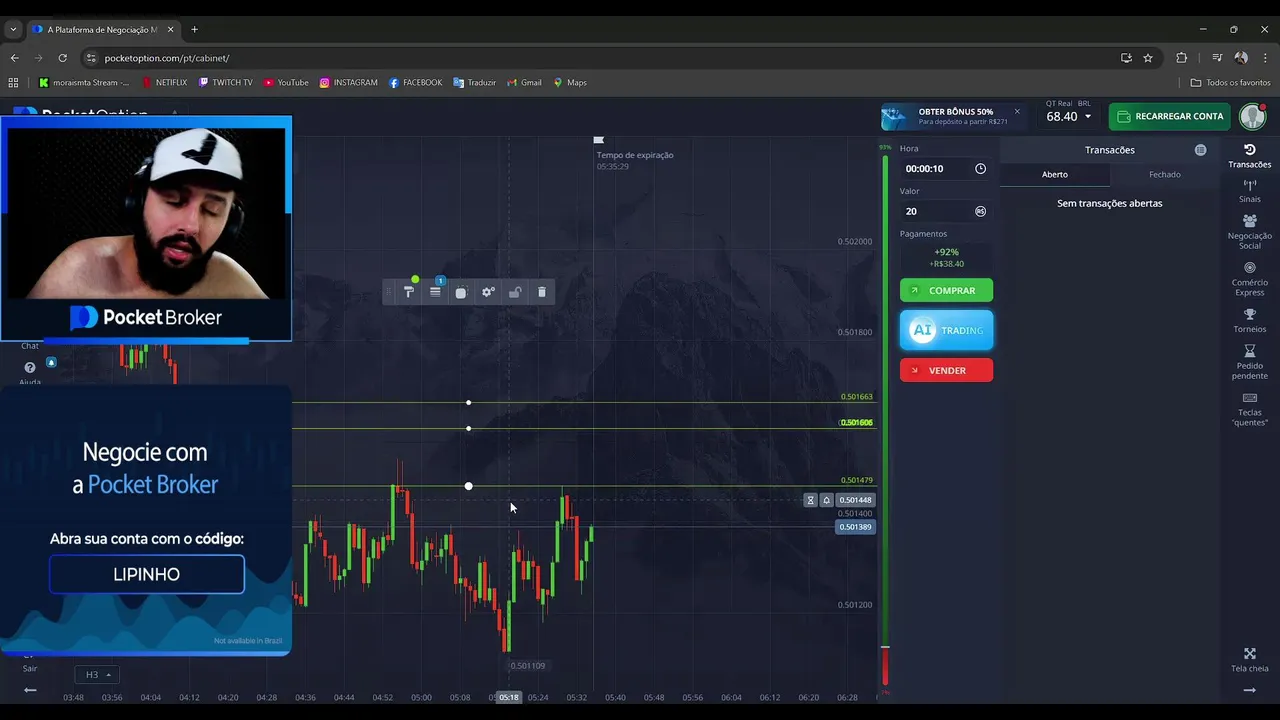Click Tela cheia fullscreen icon
The width and height of the screenshot is (1280, 720).
click(x=1249, y=660)
